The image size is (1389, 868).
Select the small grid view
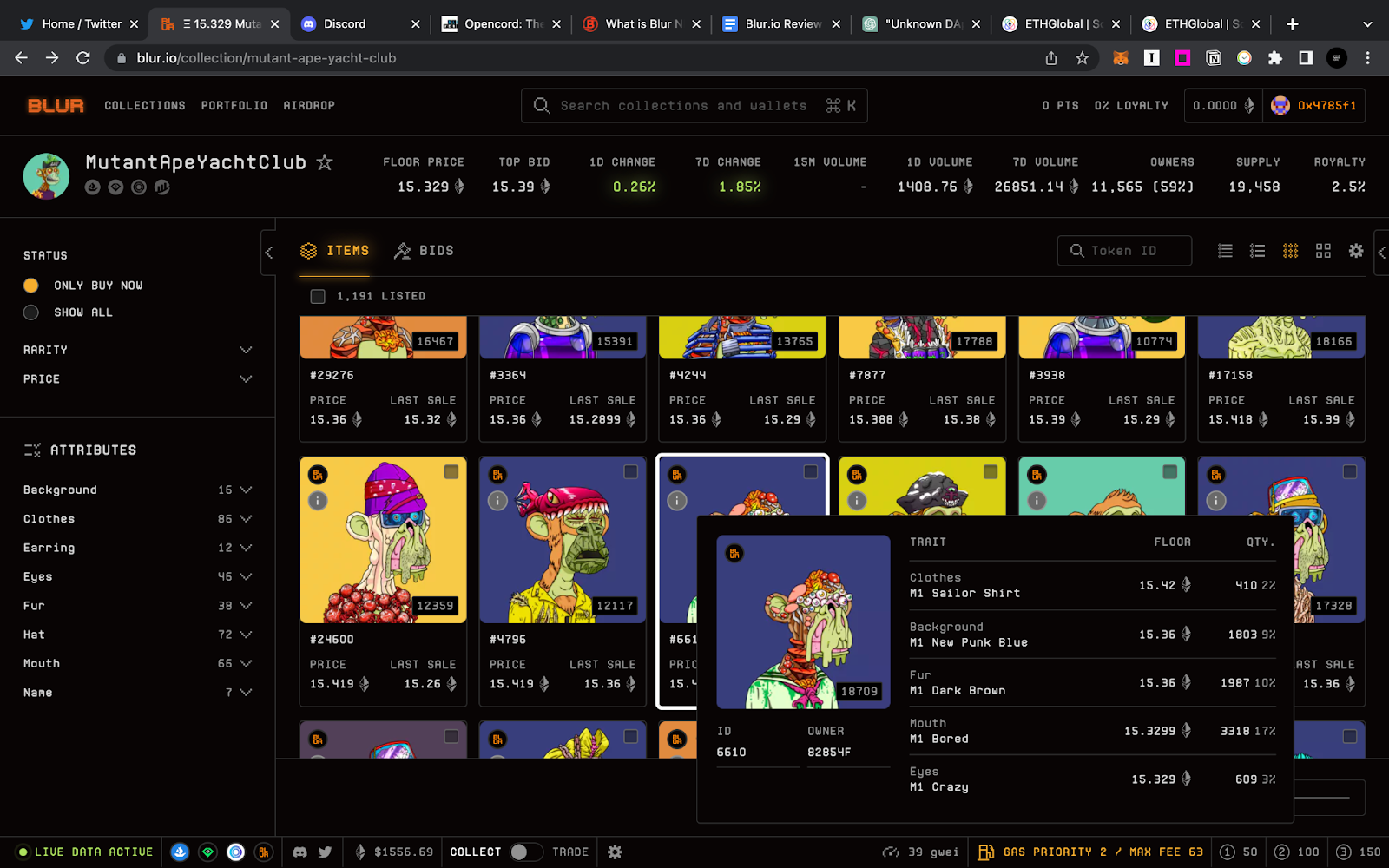[1291, 251]
